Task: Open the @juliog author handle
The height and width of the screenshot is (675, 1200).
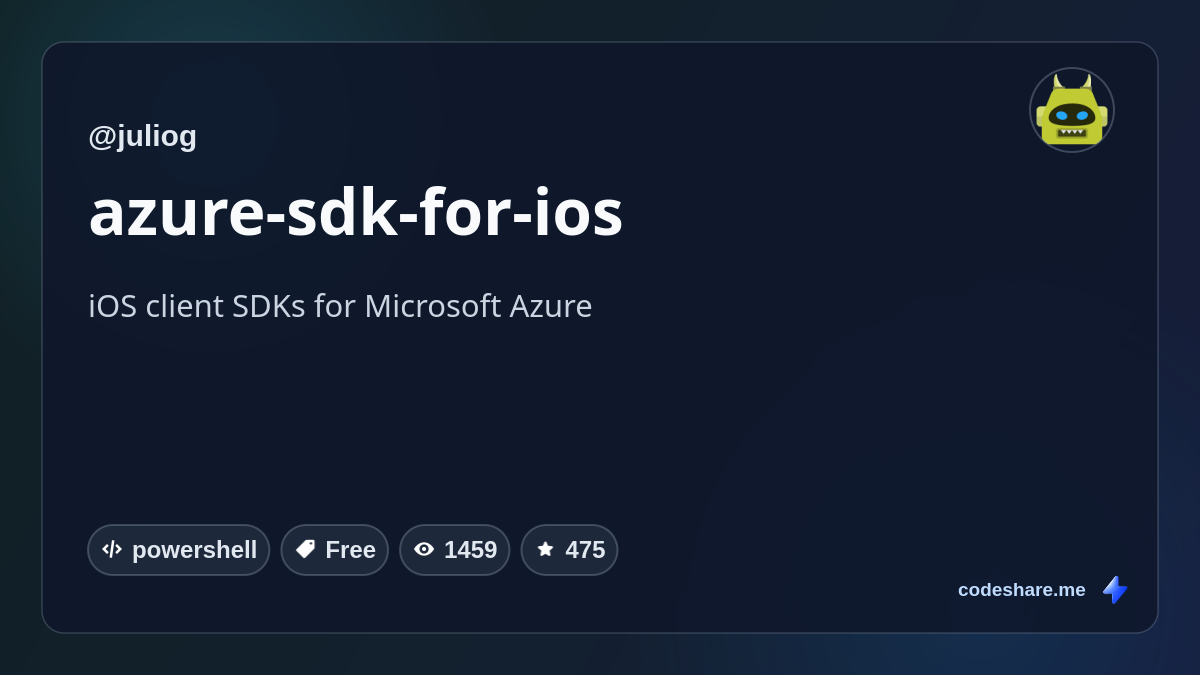Action: coord(142,136)
